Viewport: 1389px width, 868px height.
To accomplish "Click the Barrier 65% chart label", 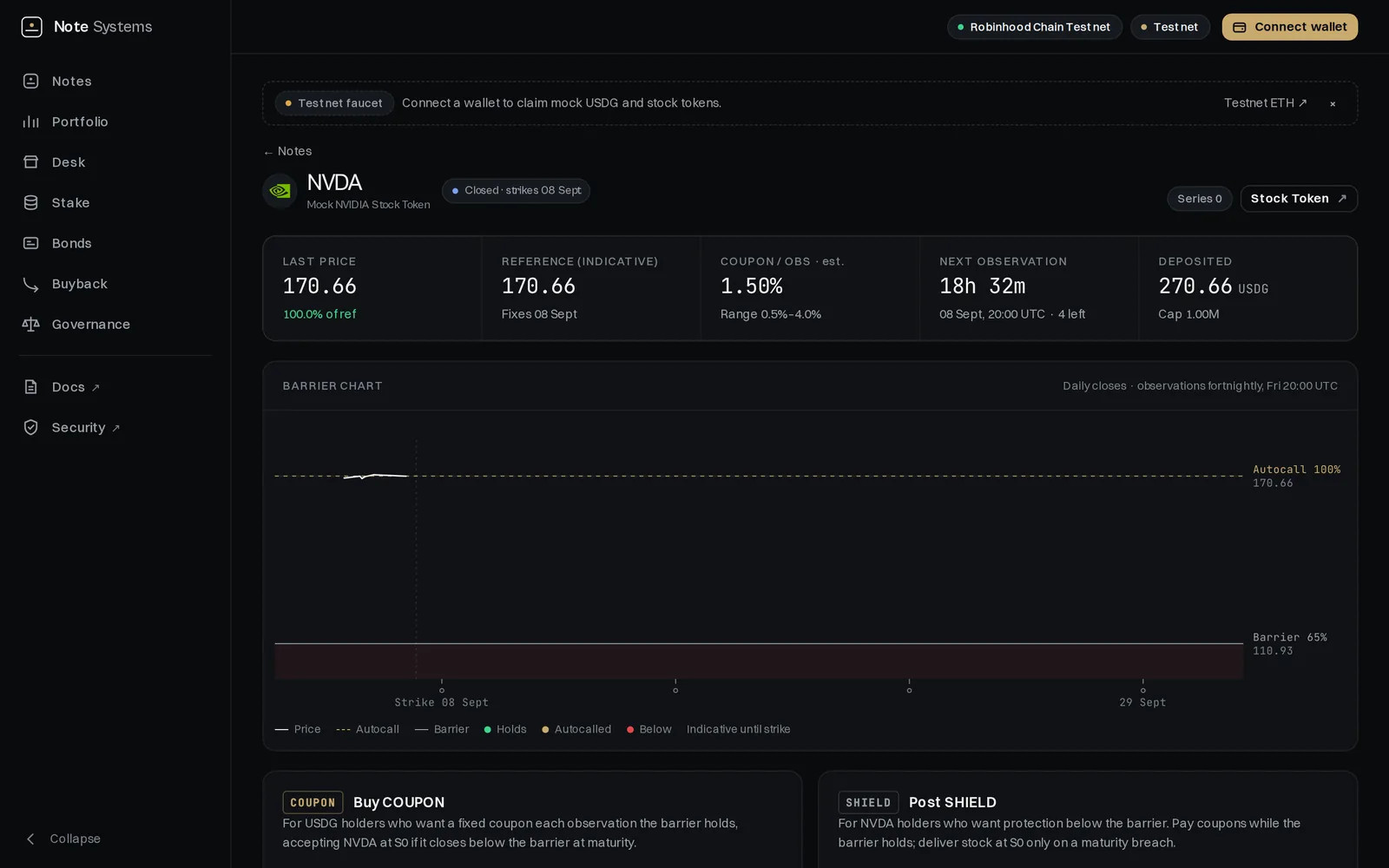I will [x=1289, y=637].
